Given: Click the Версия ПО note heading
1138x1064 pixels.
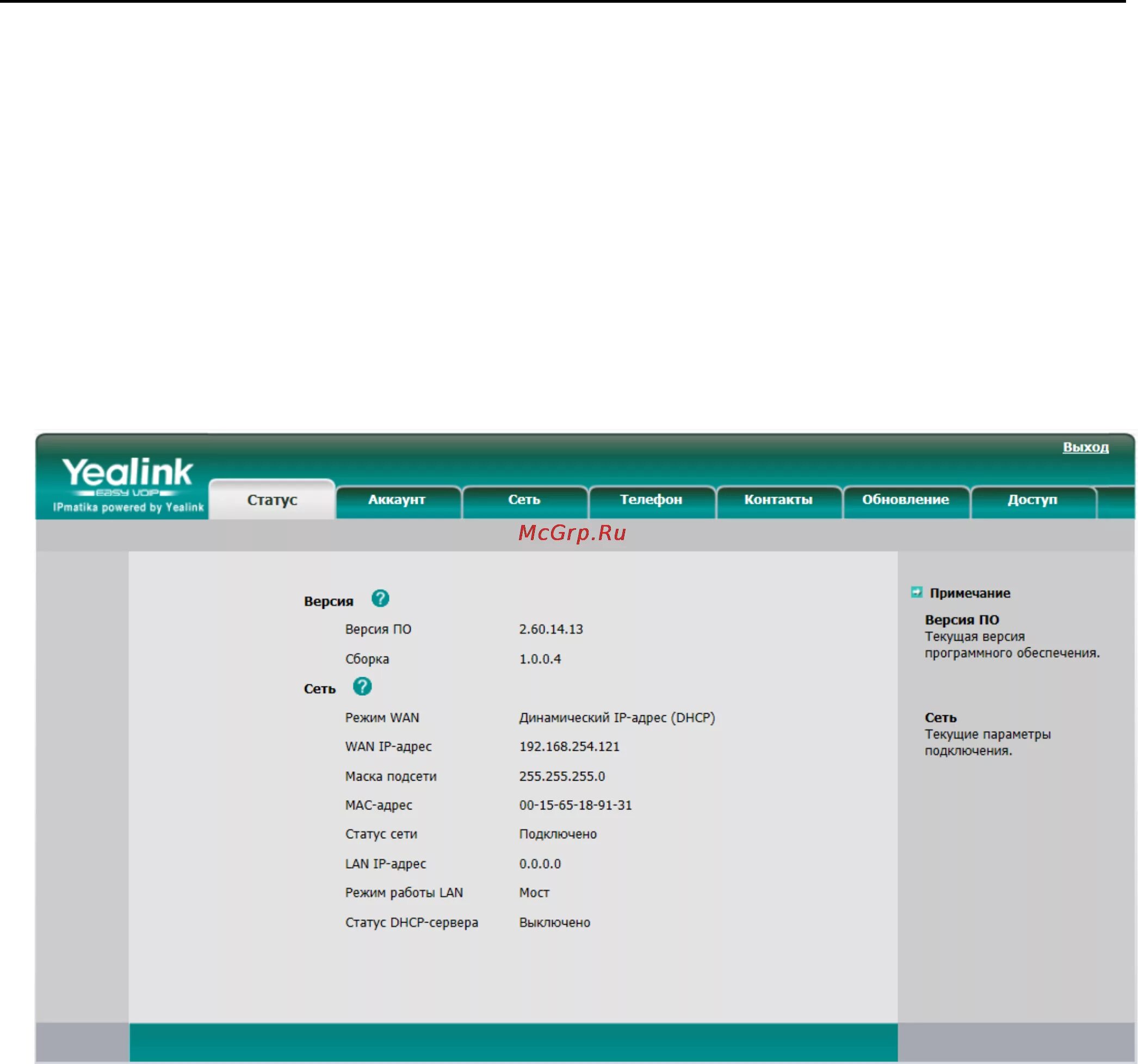Looking at the screenshot, I should pos(962,620).
